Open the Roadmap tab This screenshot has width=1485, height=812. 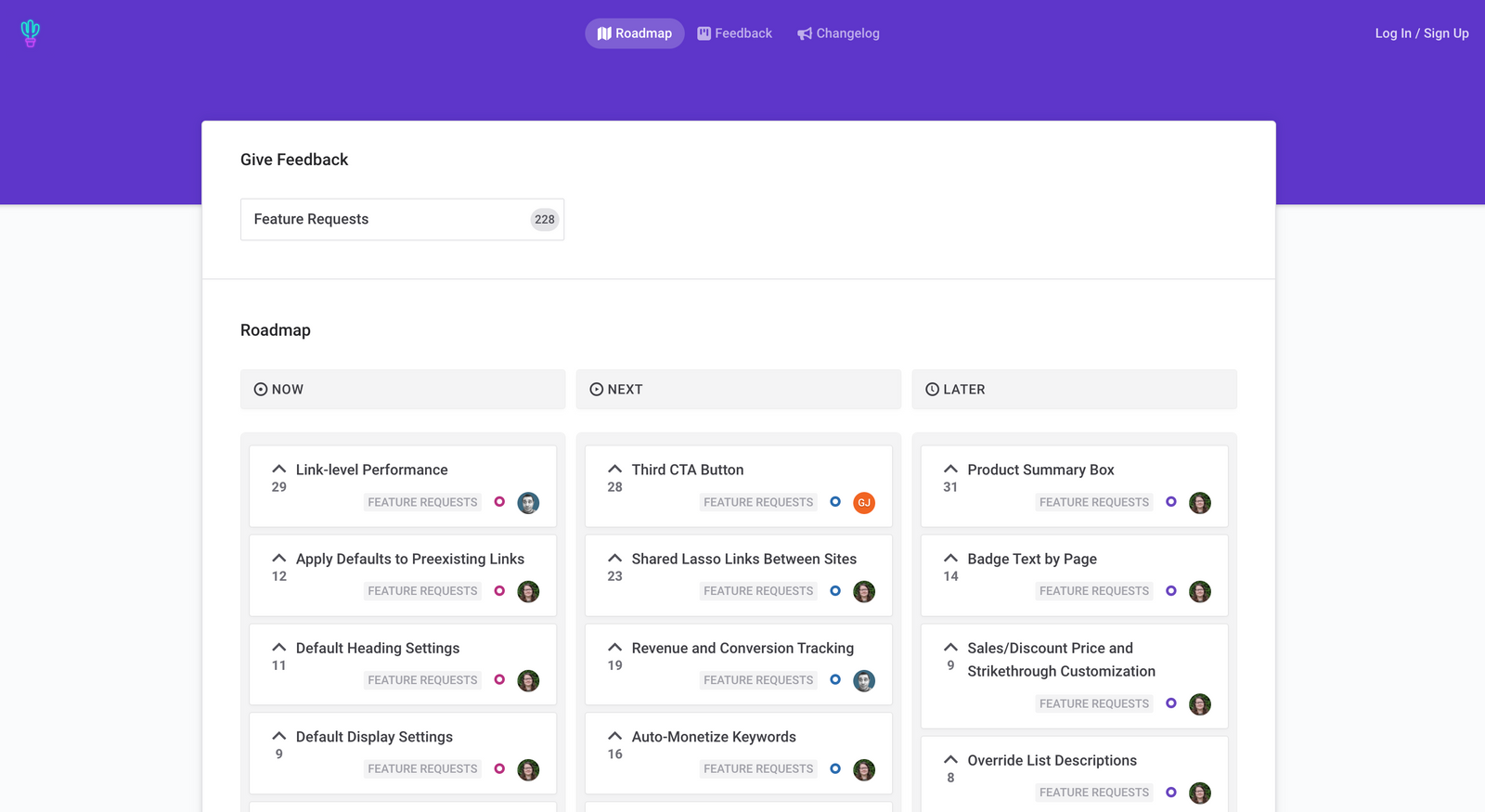pyautogui.click(x=635, y=33)
